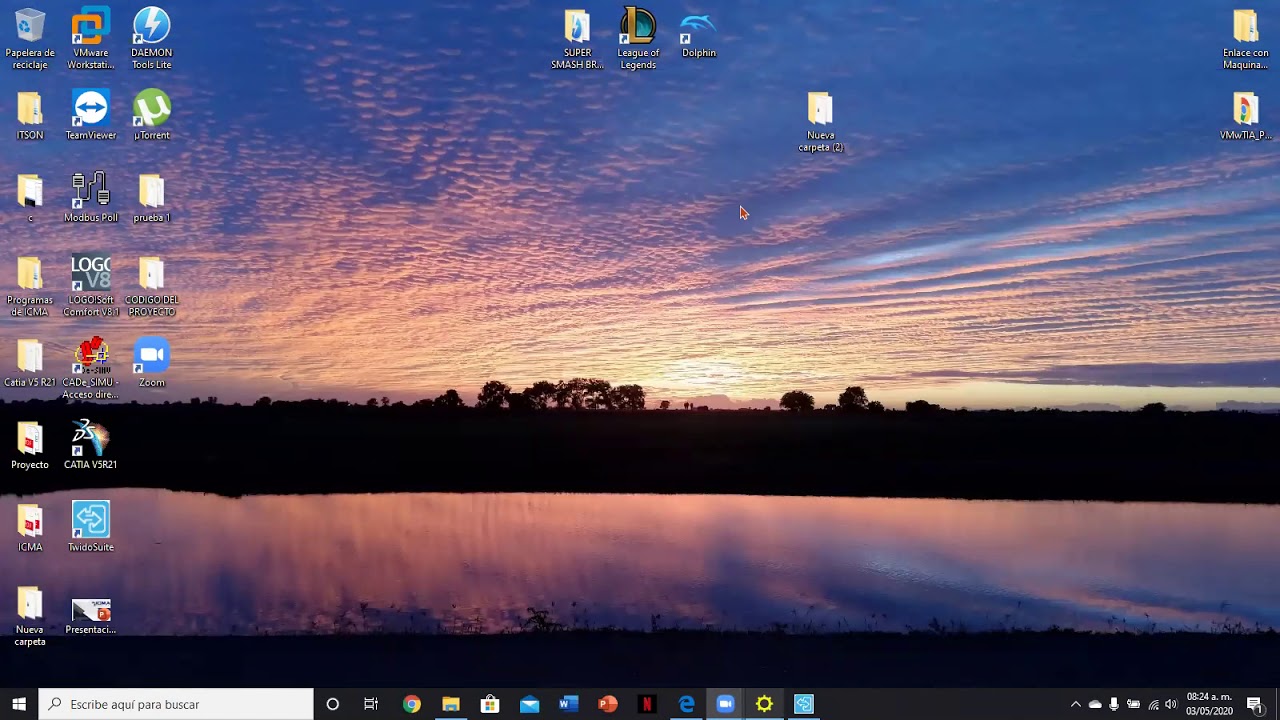Viewport: 1280px width, 720px height.
Task: Select the Zoom shortcut on the desktop
Action: click(x=152, y=363)
